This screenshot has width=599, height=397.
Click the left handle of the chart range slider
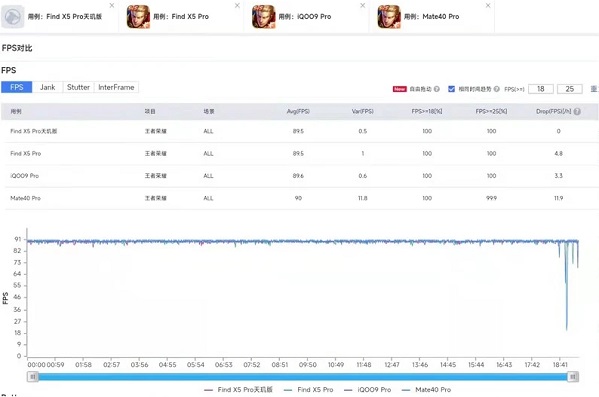click(33, 377)
